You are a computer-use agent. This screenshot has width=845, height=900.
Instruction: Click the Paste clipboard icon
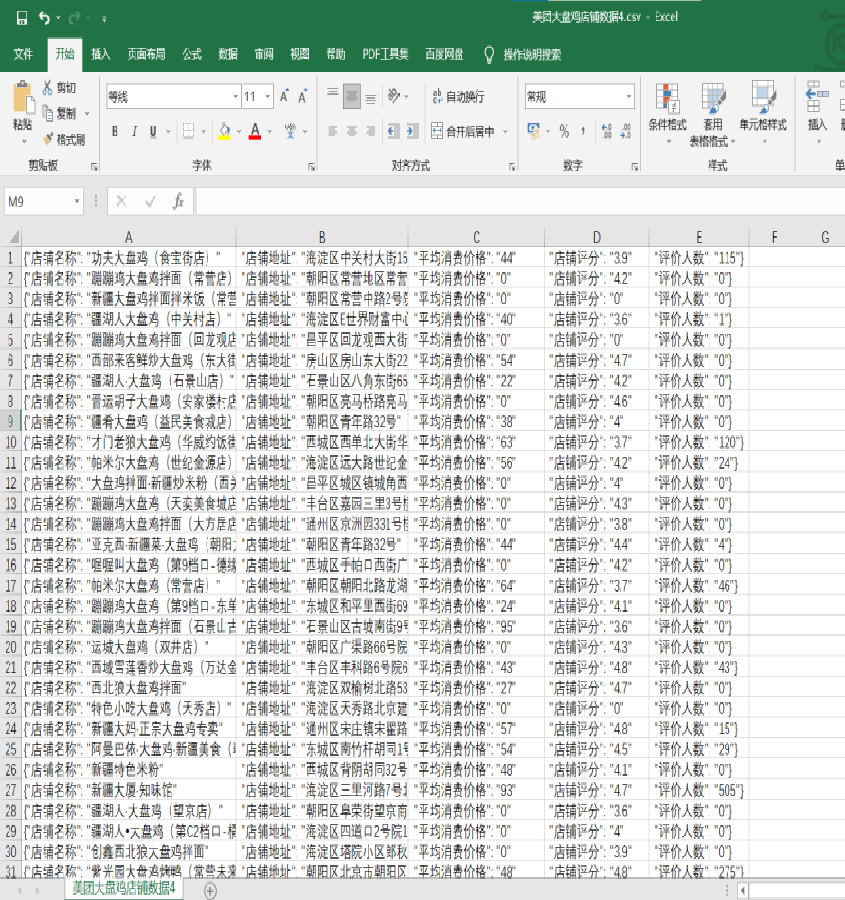(23, 99)
